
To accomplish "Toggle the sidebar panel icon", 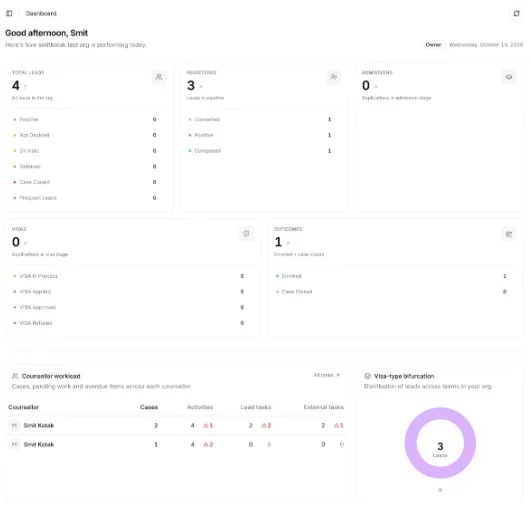I will (9, 13).
